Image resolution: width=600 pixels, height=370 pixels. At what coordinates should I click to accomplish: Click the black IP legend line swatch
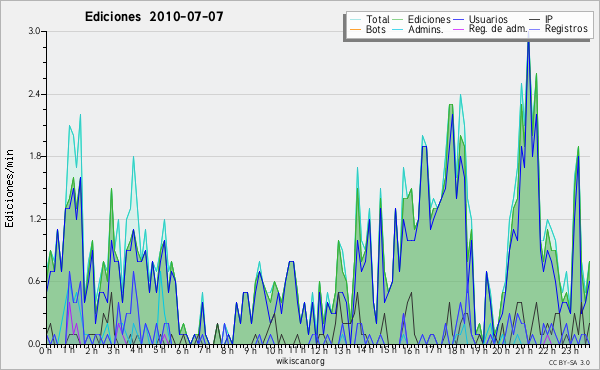coord(535,20)
